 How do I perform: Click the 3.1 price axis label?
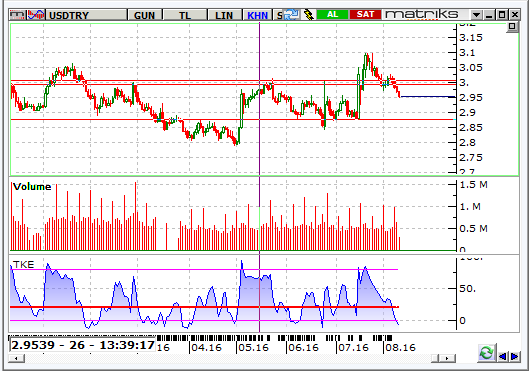point(467,53)
